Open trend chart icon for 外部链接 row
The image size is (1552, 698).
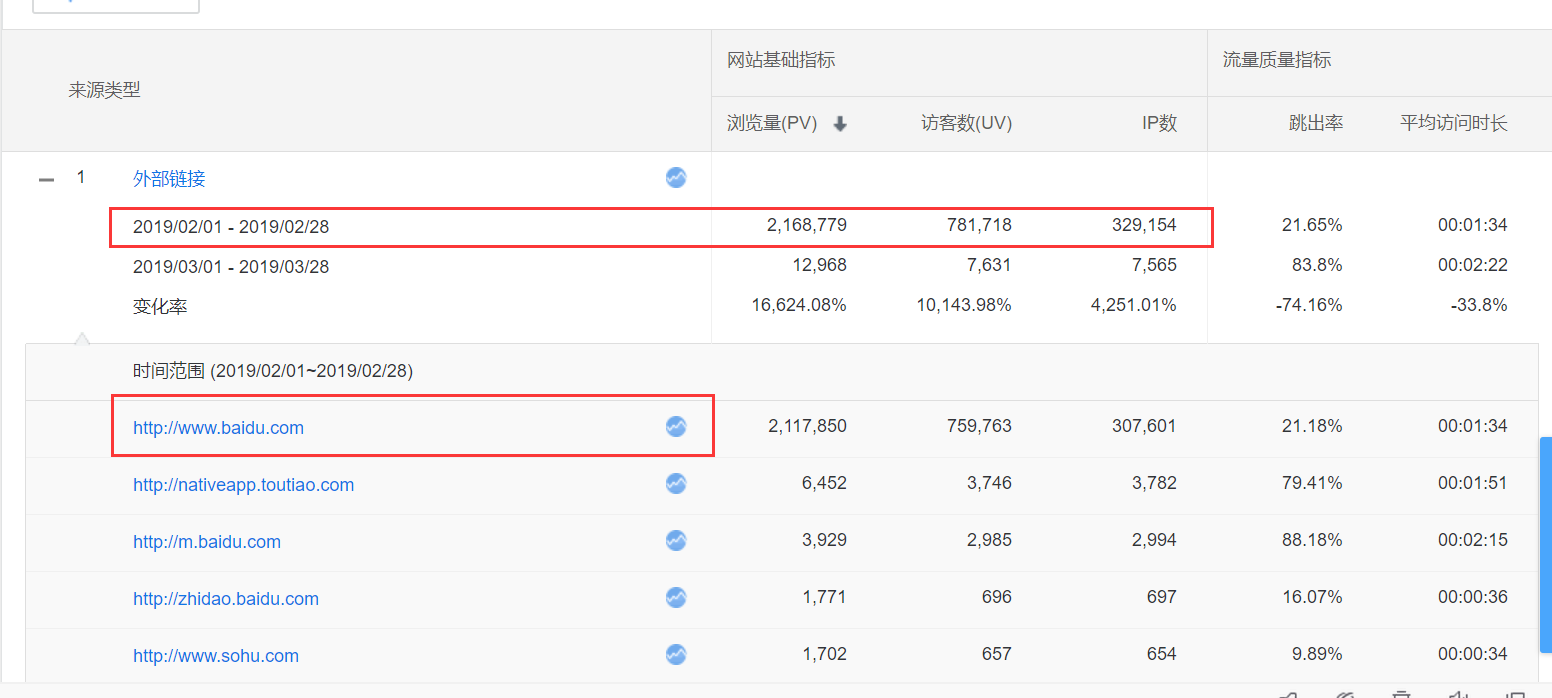(x=676, y=178)
